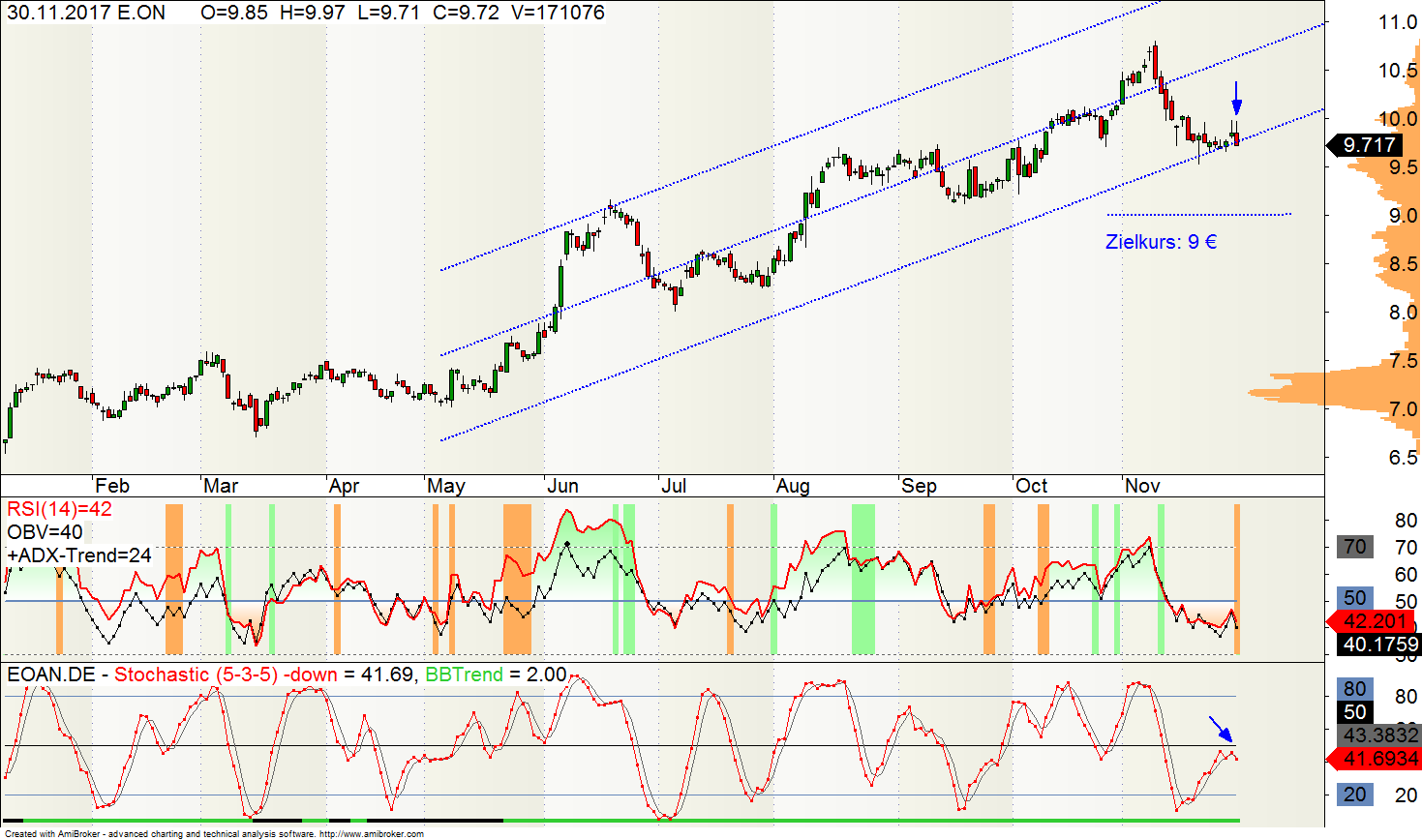Click the chart title '30.11.2017 E.ON'

click(x=86, y=13)
